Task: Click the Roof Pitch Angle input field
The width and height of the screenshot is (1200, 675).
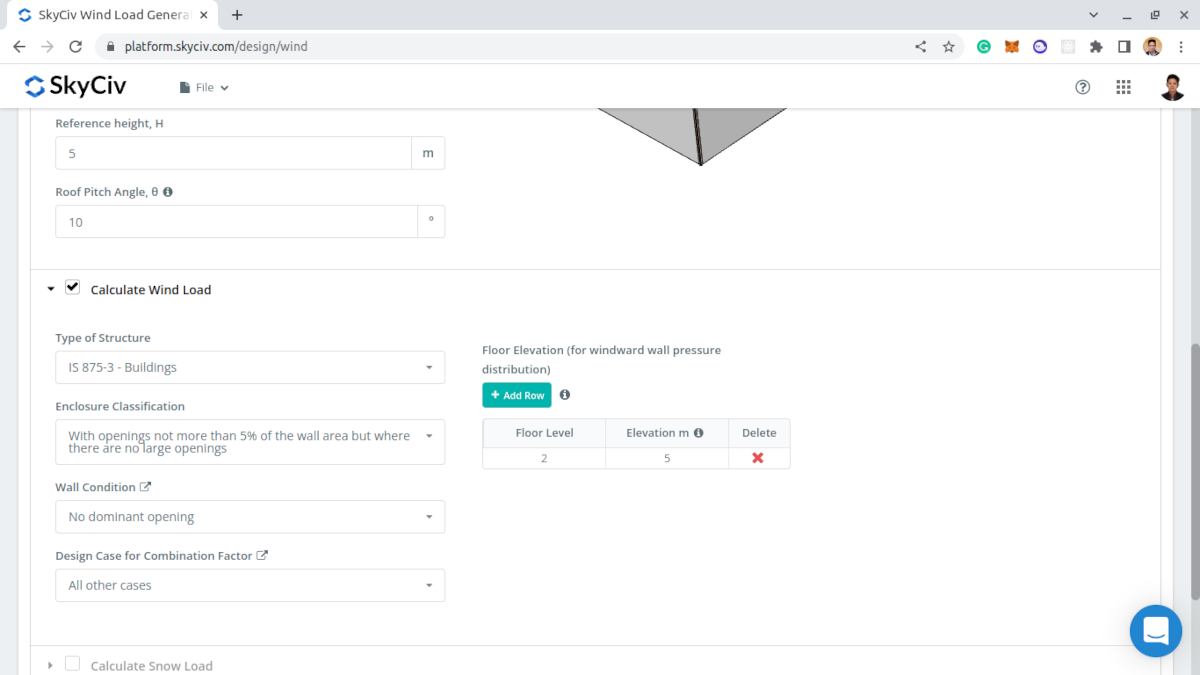Action: pyautogui.click(x=236, y=222)
